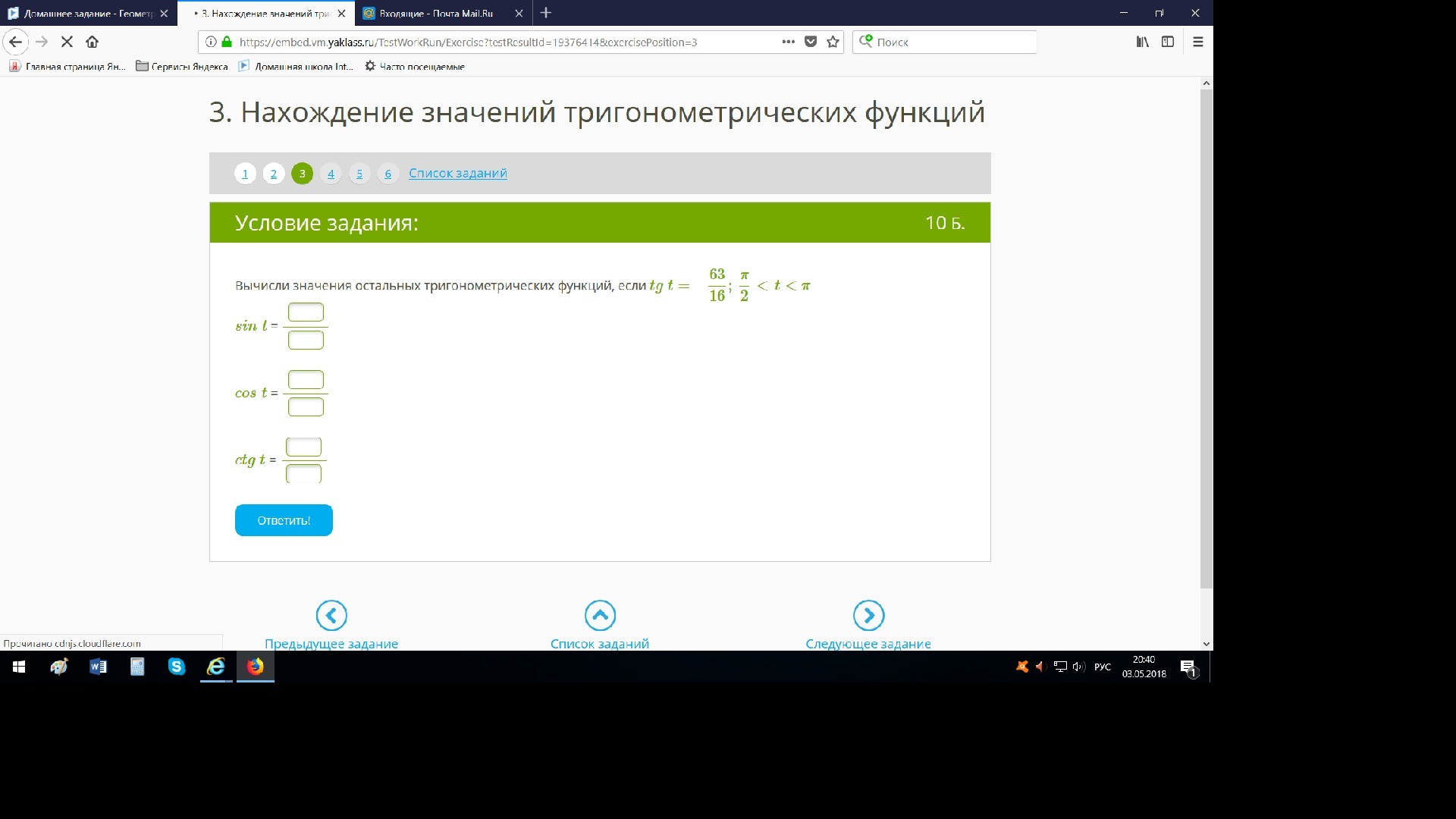
Task: Click the stop loading X icon
Action: 67,42
